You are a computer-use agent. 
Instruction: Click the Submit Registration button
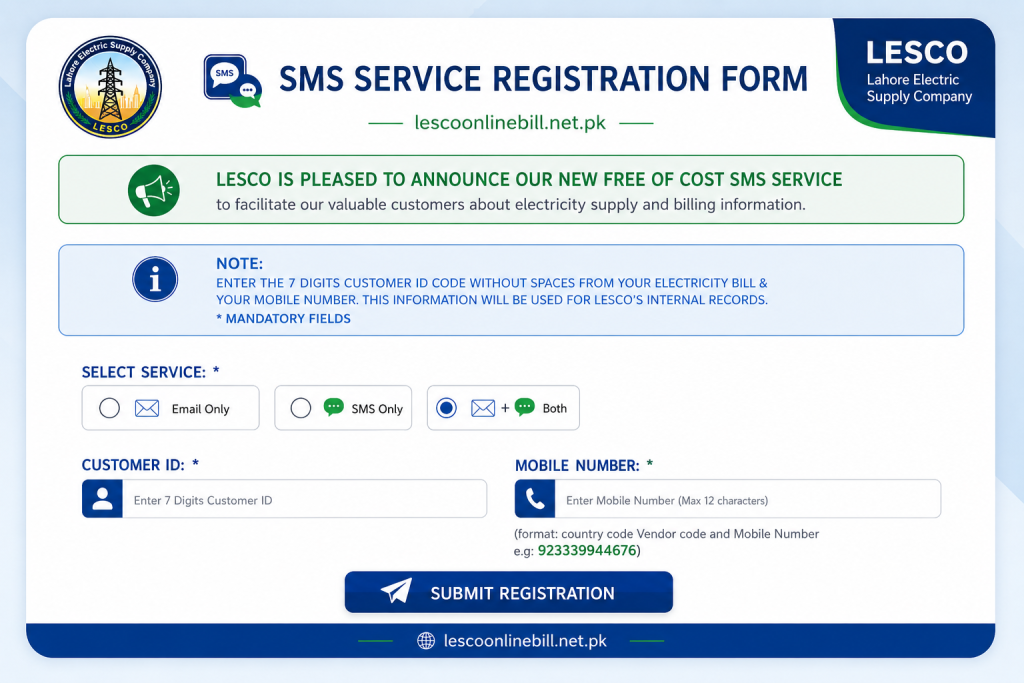(509, 592)
